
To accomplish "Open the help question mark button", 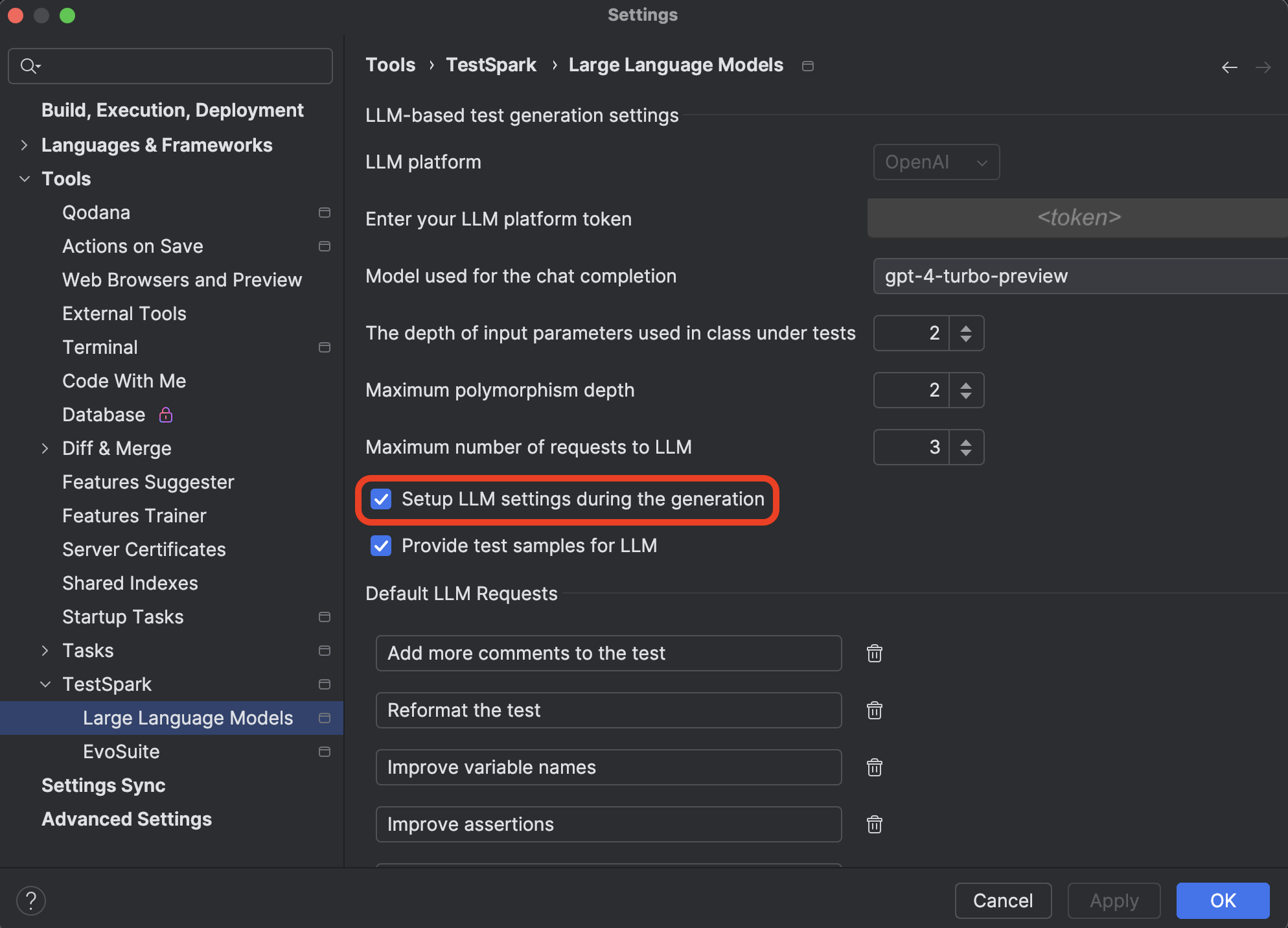I will (x=31, y=901).
